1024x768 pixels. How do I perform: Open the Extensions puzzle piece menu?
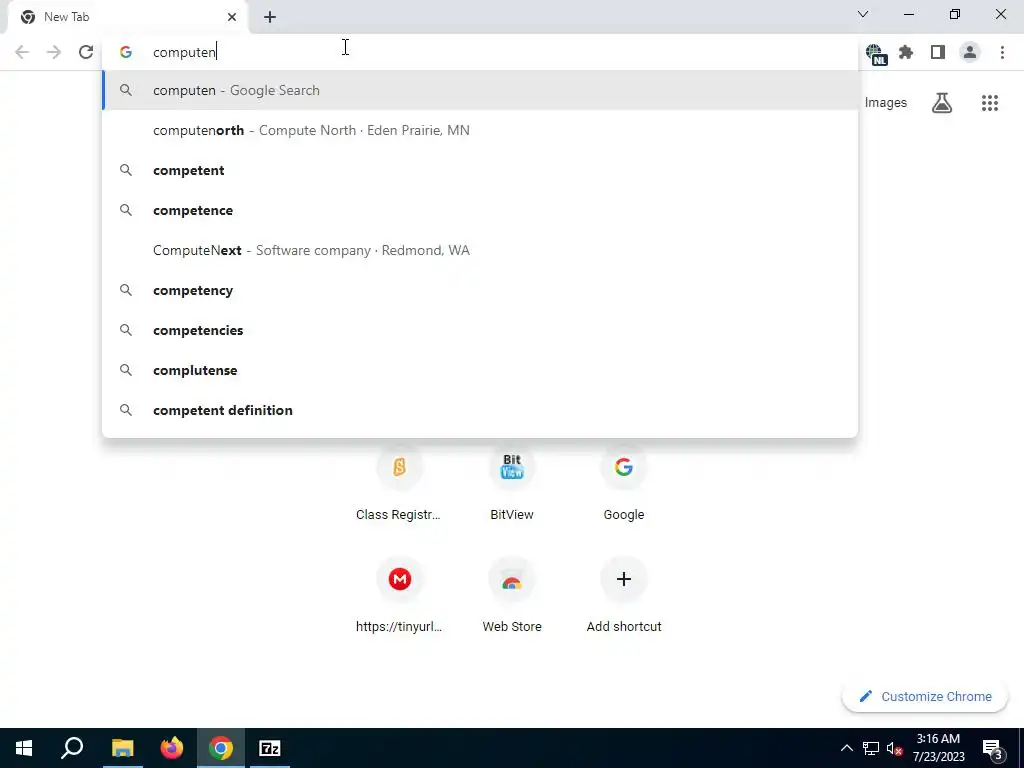pyautogui.click(x=906, y=52)
